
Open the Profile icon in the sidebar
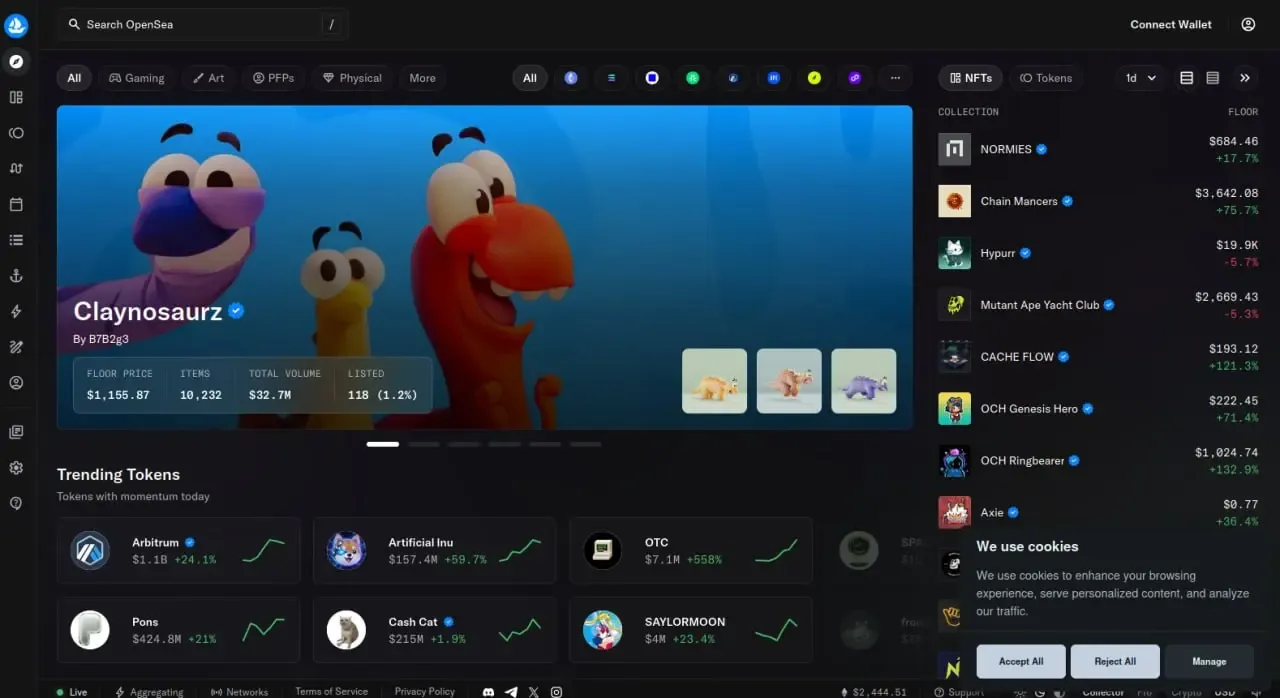(16, 383)
